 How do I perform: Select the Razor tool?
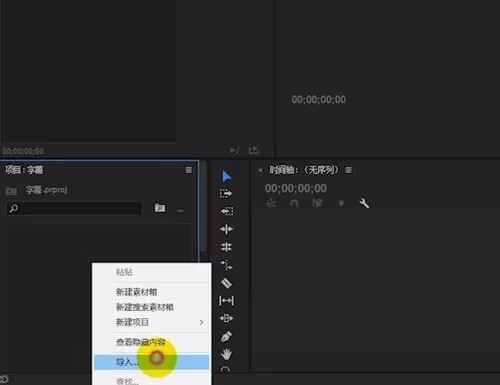click(x=226, y=283)
